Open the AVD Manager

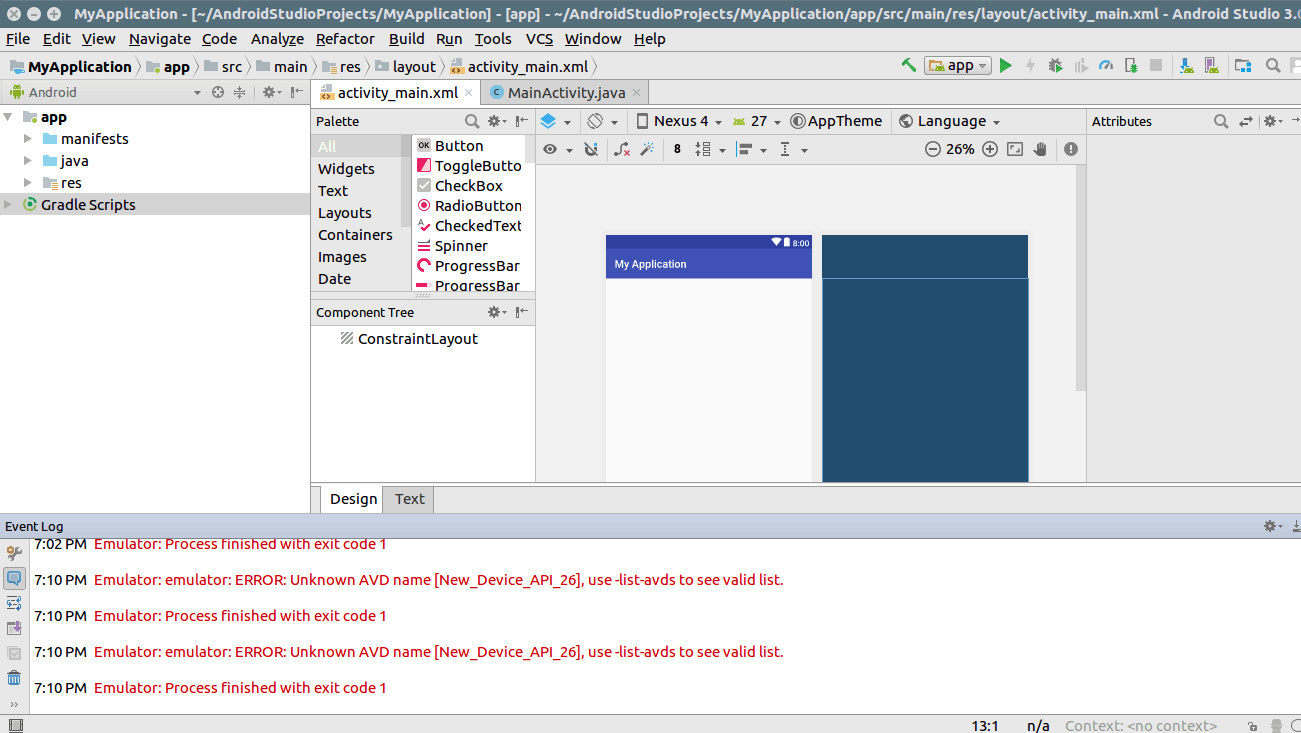(x=1211, y=65)
